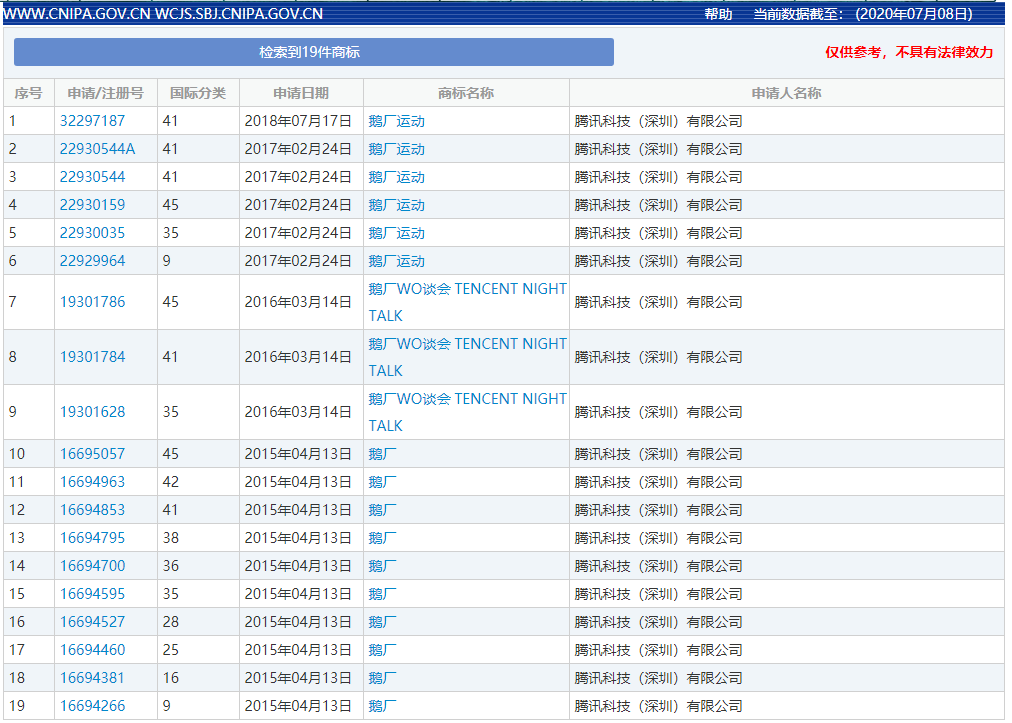Click 鹅厂 trademark name in row 15
The image size is (1012, 723).
(382, 594)
